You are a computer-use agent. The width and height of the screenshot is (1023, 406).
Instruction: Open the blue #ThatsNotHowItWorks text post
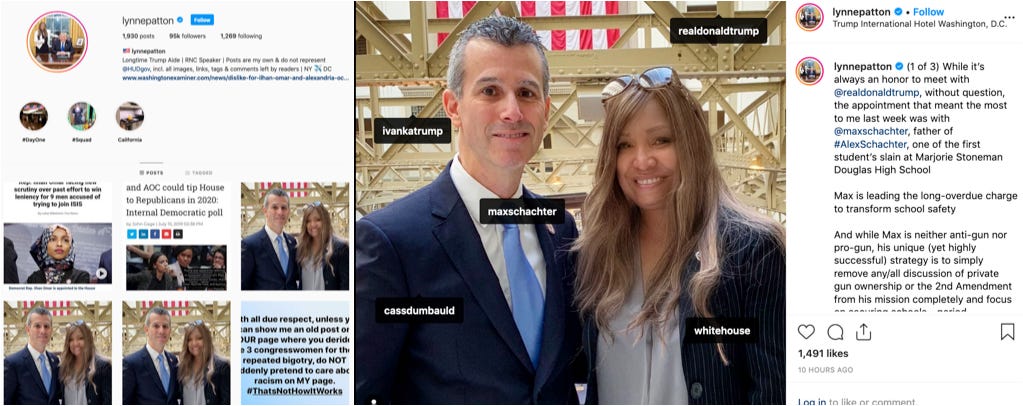point(295,352)
